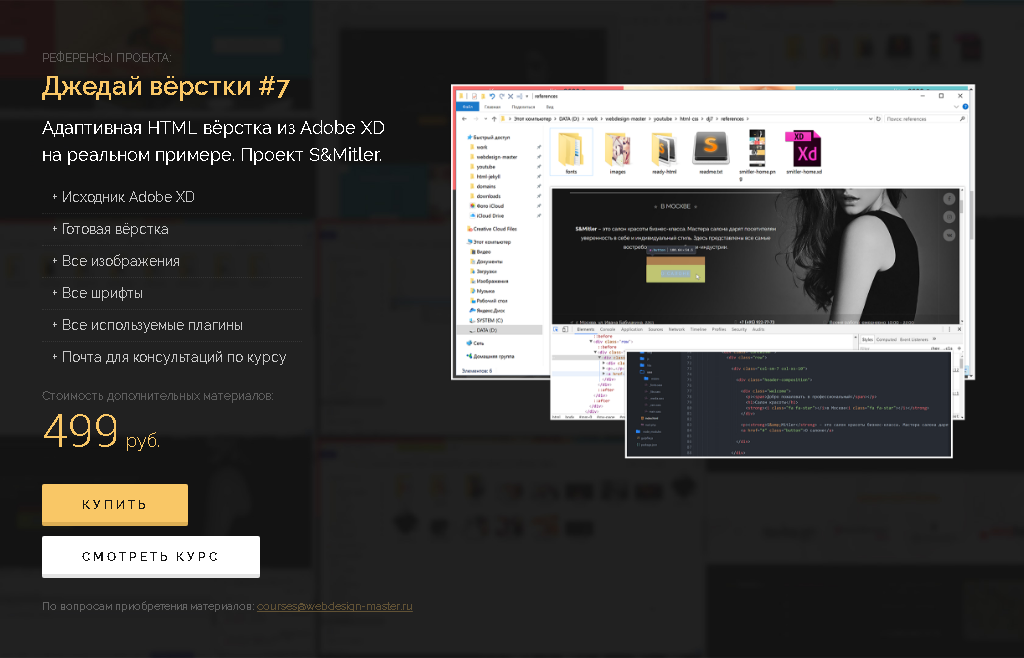Screen dimensions: 1024x658
Task: Click the DevTools inspect element icon
Action: tap(557, 330)
